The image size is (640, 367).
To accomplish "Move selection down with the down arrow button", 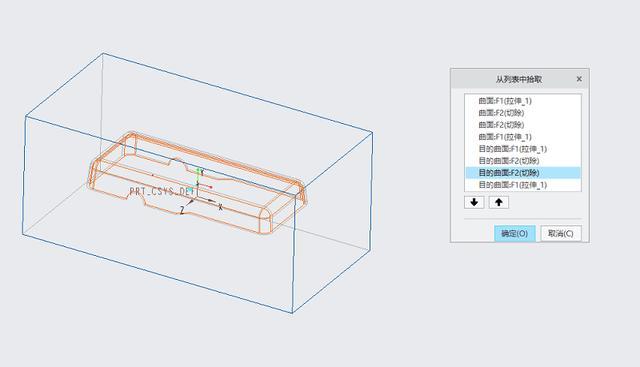I will (474, 202).
